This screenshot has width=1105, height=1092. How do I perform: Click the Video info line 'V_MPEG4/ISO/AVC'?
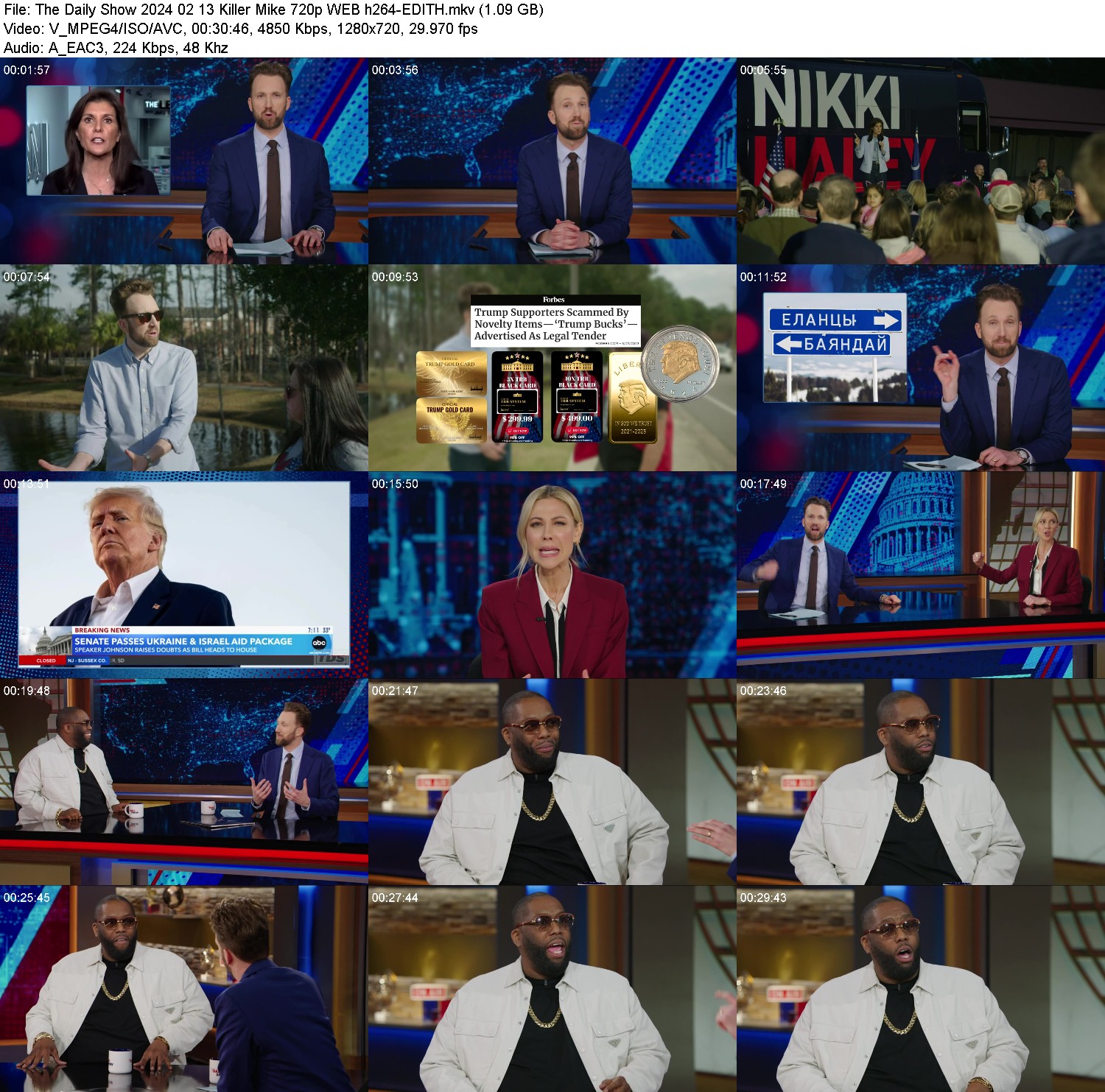[241, 29]
